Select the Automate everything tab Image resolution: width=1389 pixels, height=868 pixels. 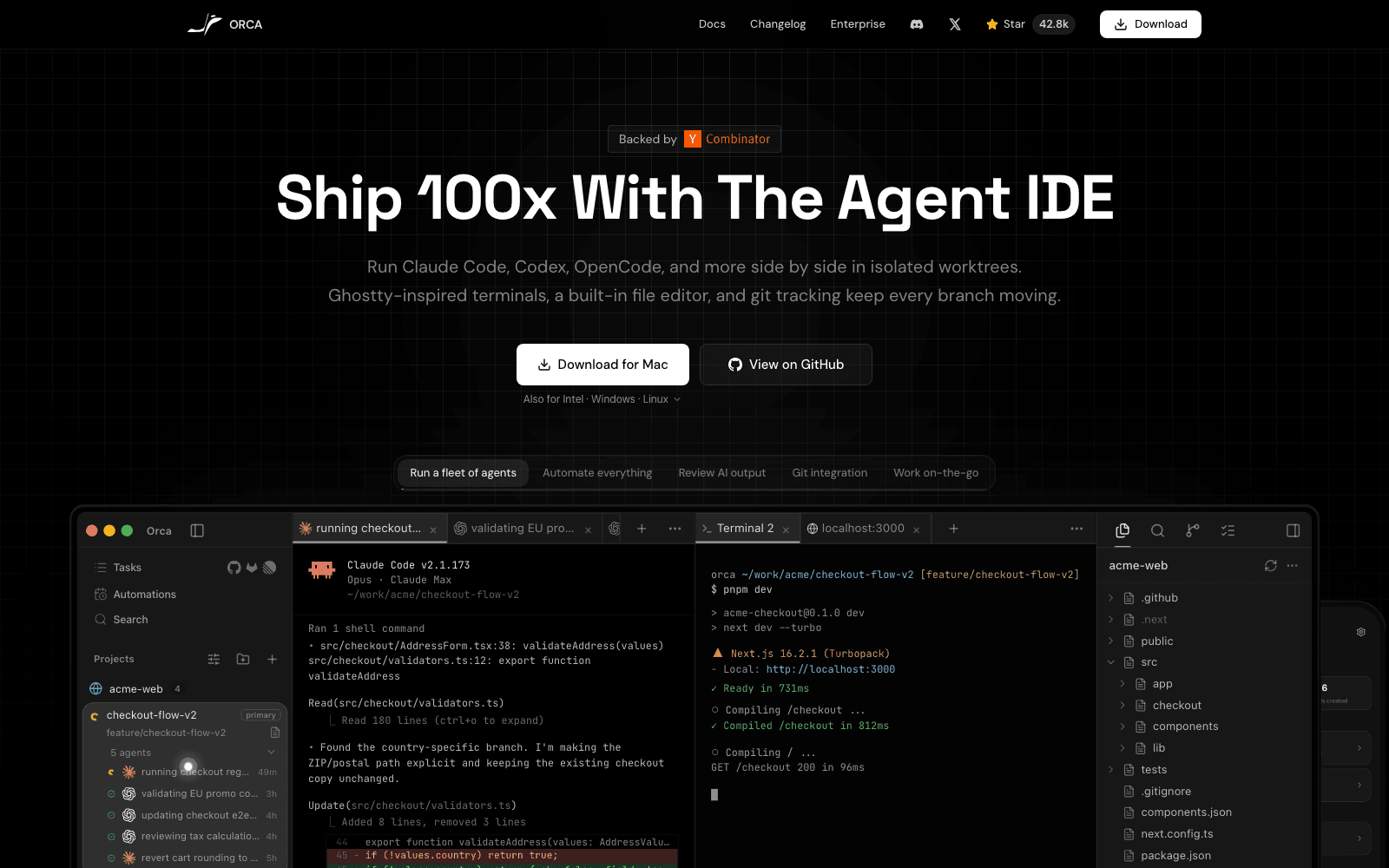[x=597, y=473]
